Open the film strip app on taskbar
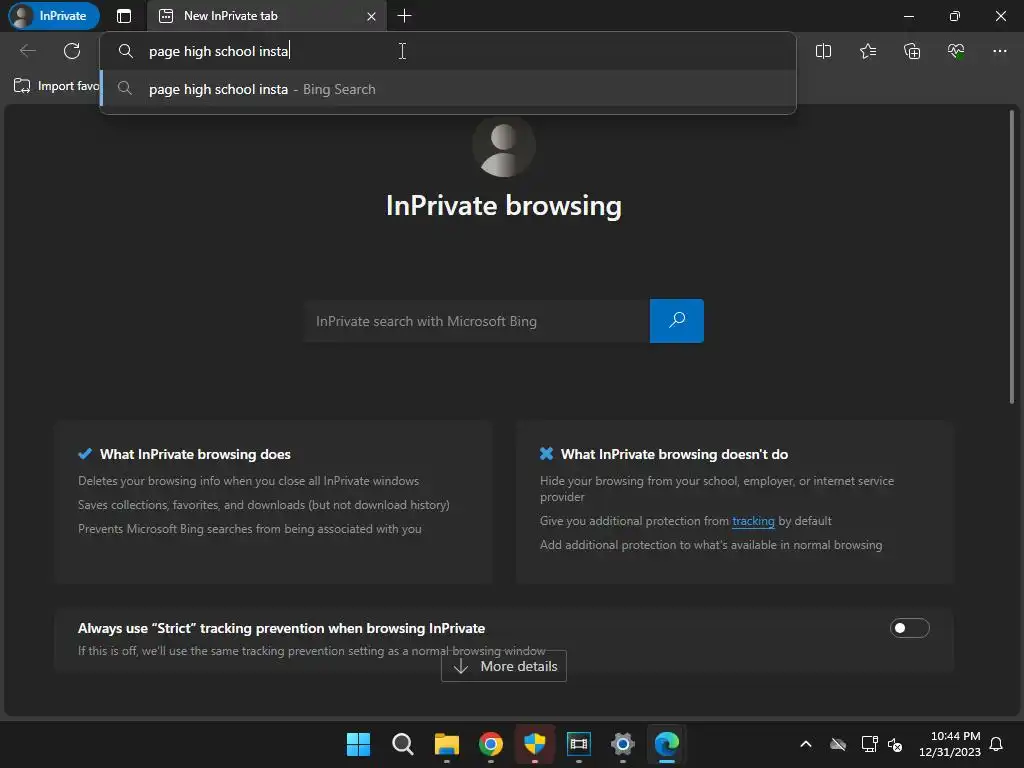Screen dimensions: 1024x768 (579, 744)
